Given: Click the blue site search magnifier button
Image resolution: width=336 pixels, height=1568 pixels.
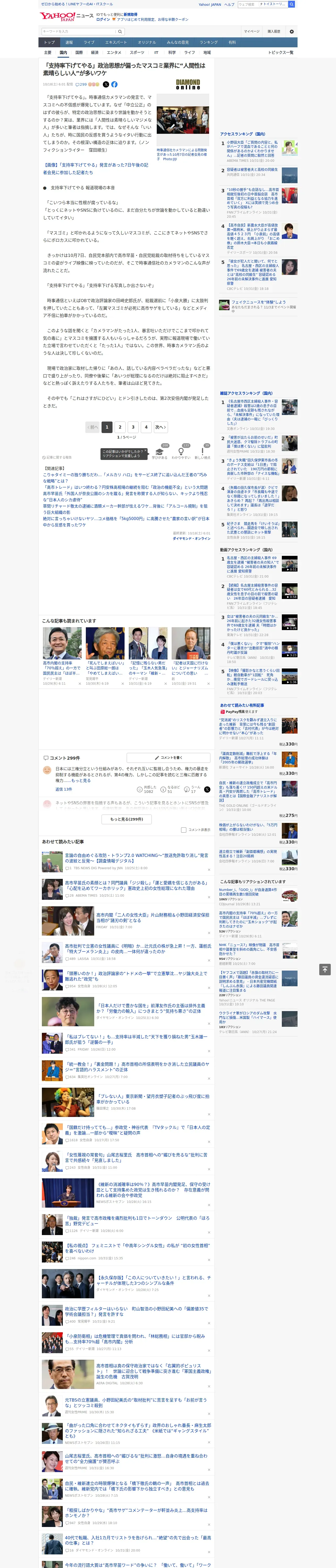Looking at the screenshot, I should pos(292,4).
